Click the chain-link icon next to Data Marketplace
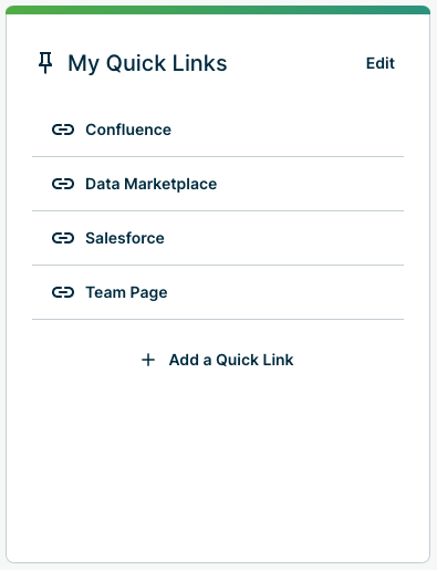The height and width of the screenshot is (570, 437). (x=63, y=184)
